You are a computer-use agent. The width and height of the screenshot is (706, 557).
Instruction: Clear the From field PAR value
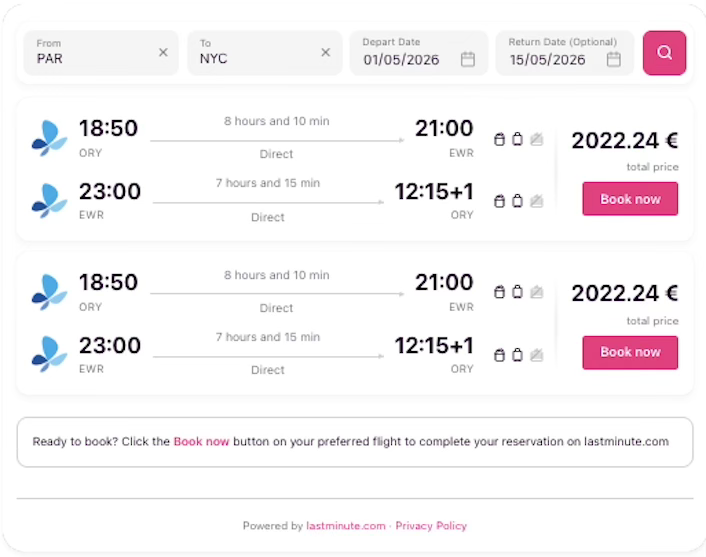click(163, 53)
